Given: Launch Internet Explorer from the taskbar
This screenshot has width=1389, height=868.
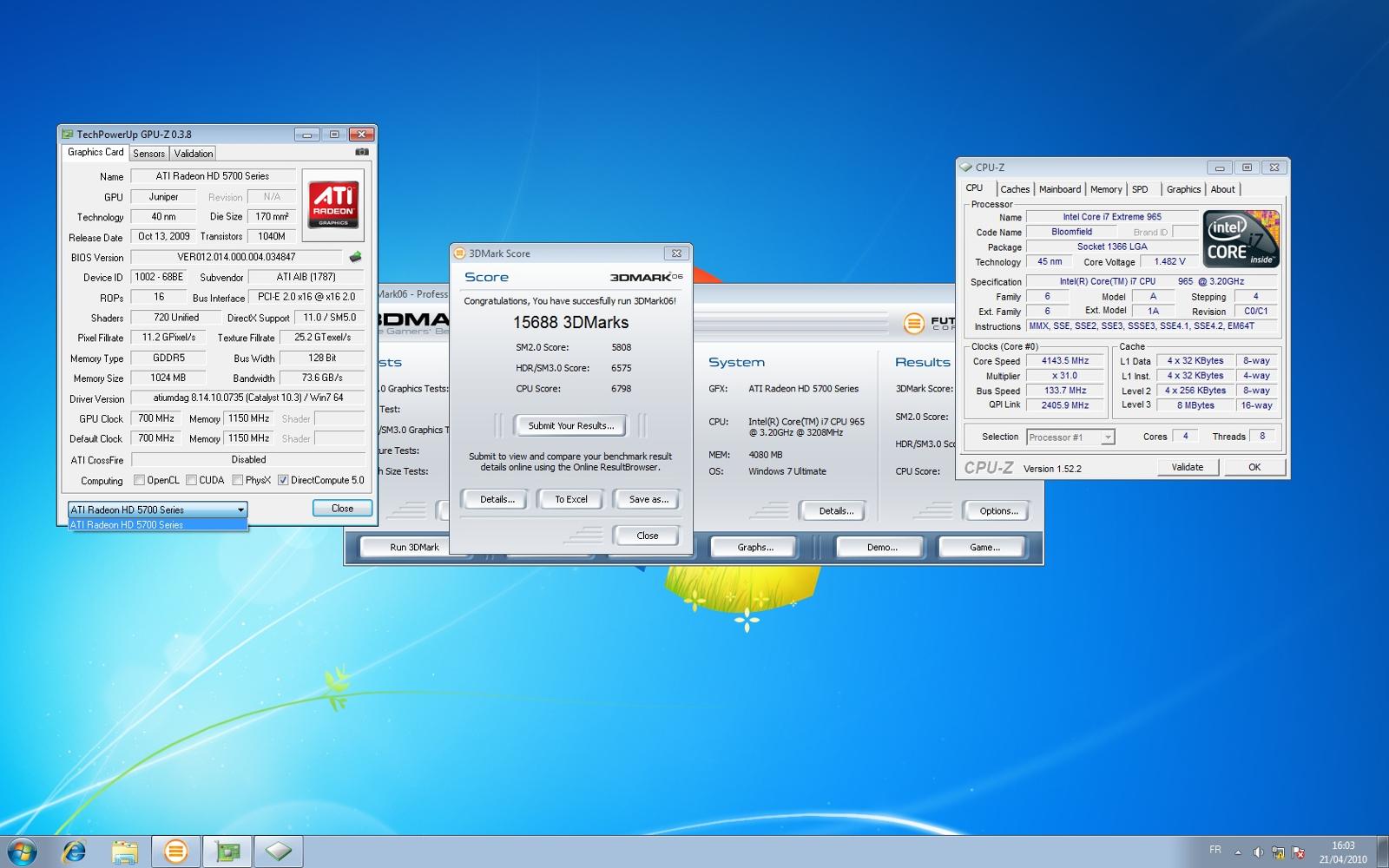Looking at the screenshot, I should (75, 852).
